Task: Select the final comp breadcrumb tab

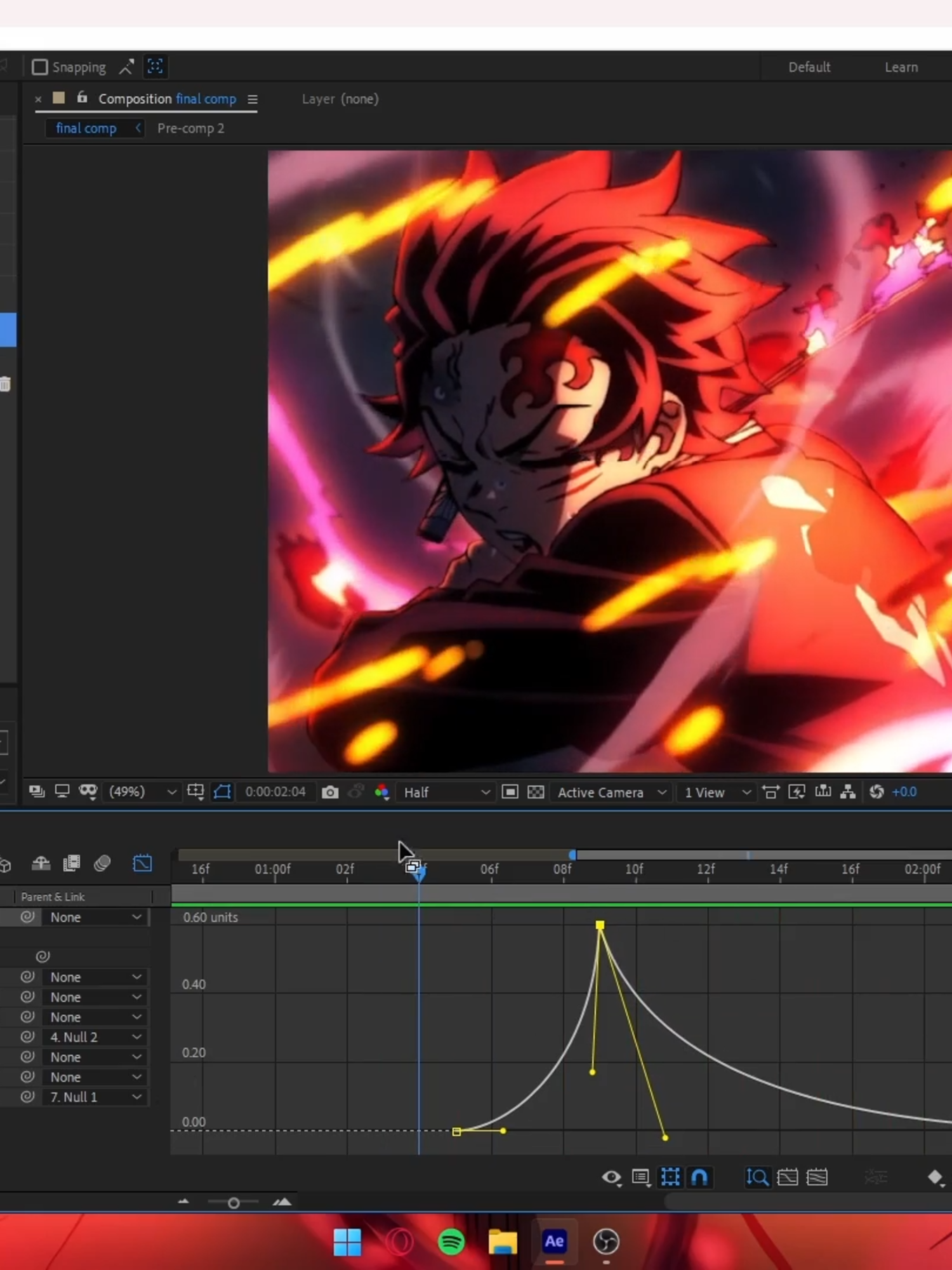Action: [86, 128]
